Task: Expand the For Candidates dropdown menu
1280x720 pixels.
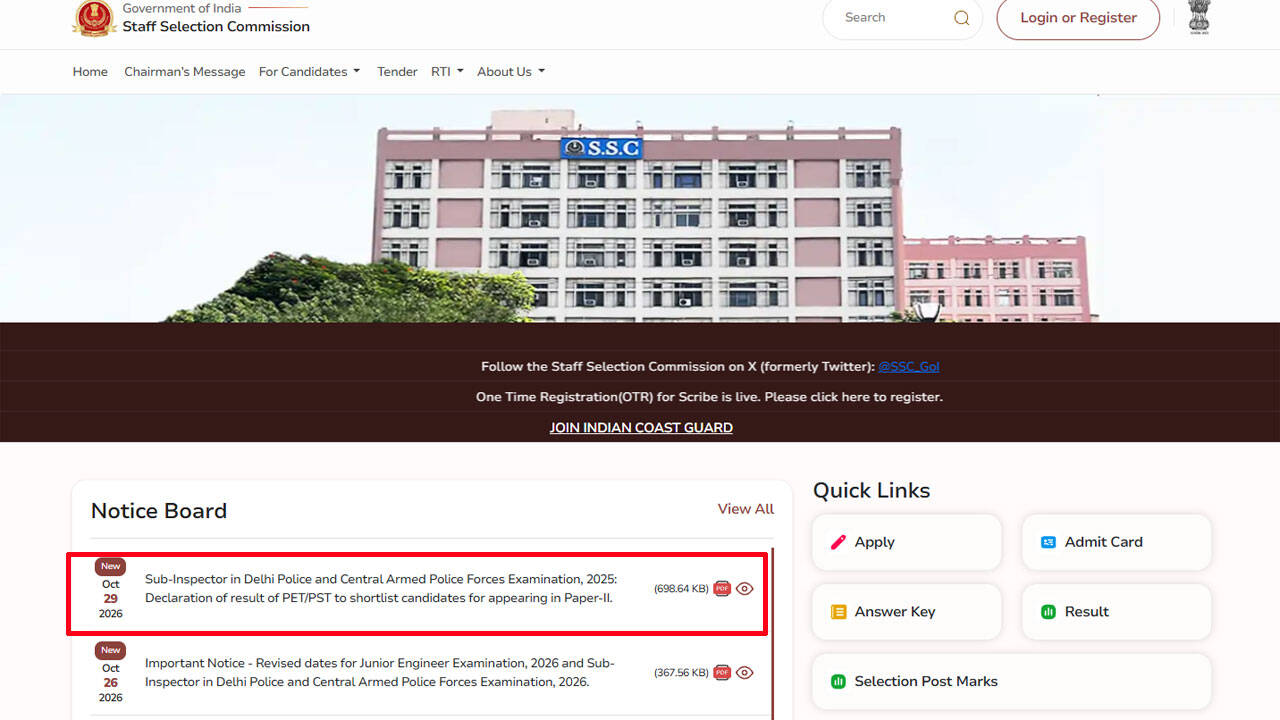Action: 309,72
